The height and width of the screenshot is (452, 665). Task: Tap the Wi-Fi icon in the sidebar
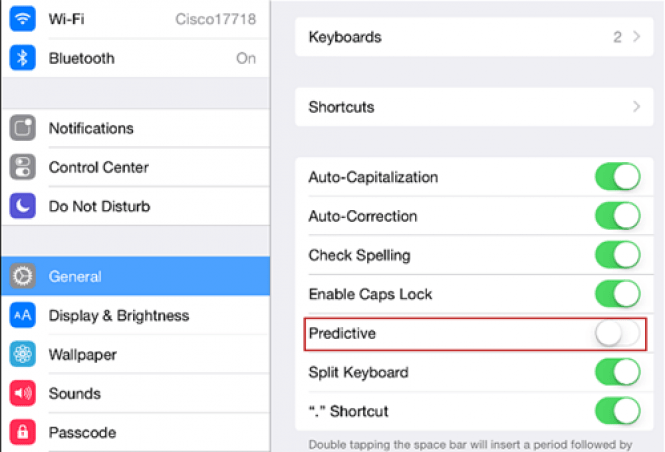click(x=22, y=19)
